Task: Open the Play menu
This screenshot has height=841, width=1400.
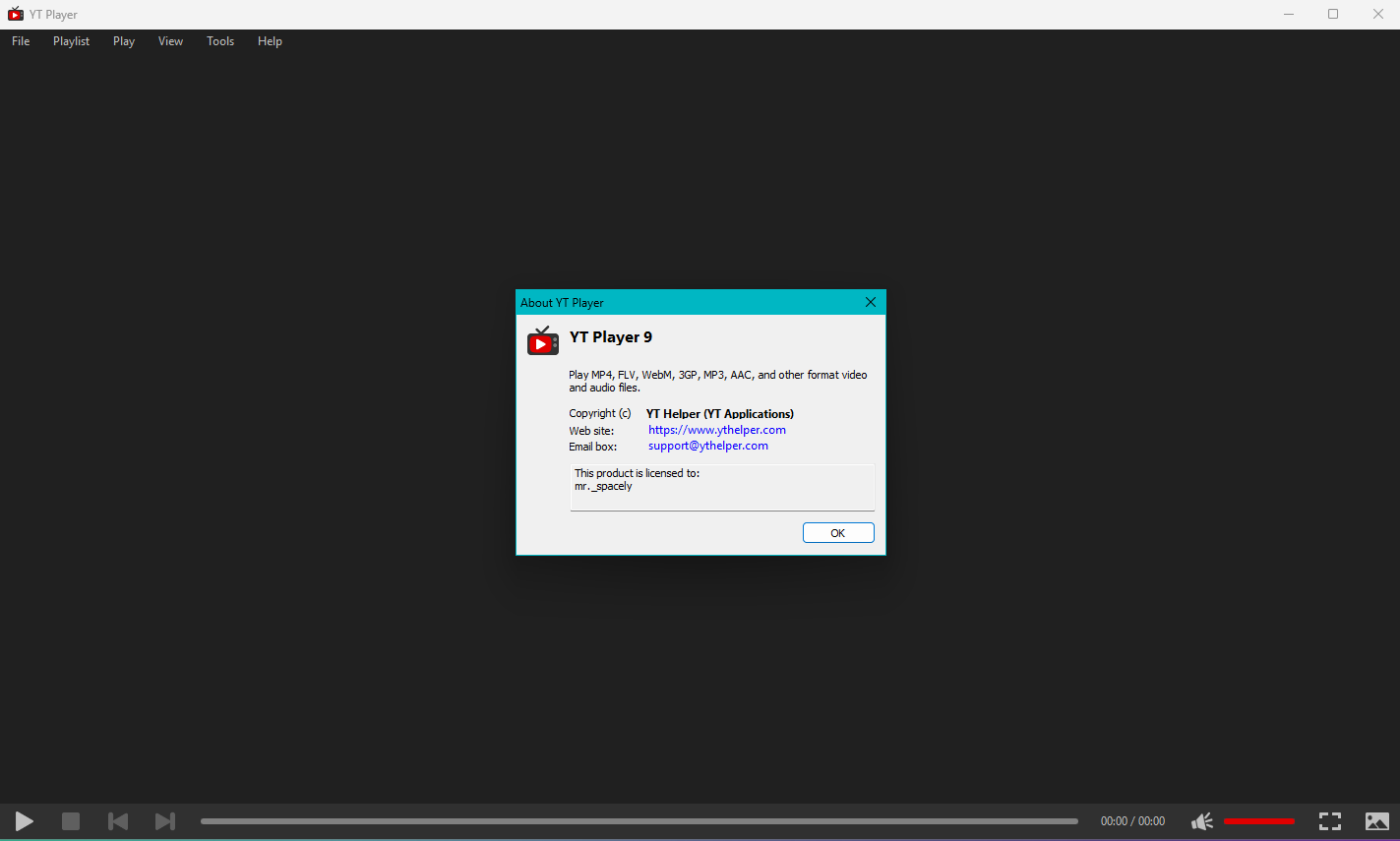Action: [x=124, y=41]
